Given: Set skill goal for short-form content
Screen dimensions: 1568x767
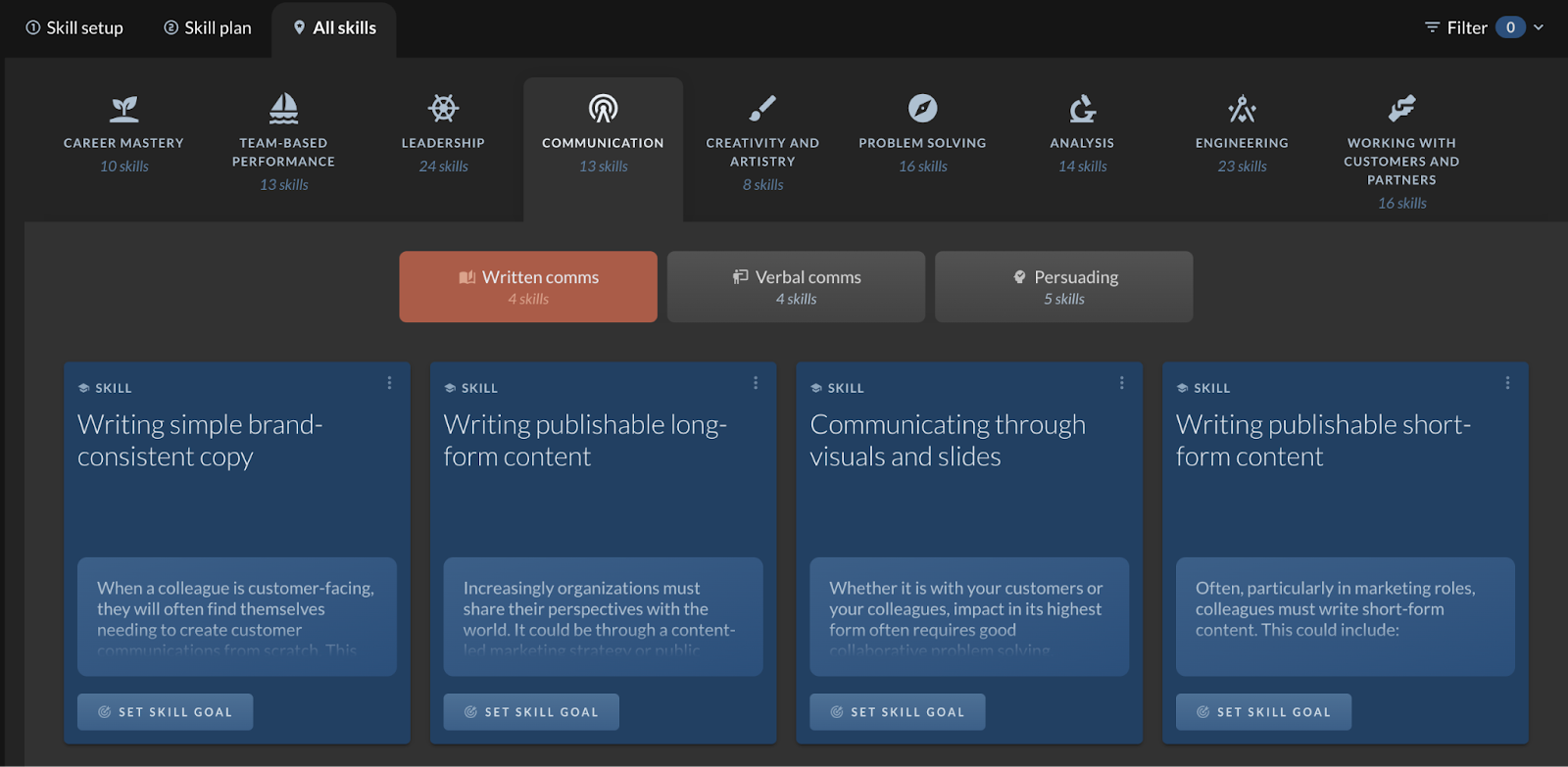Looking at the screenshot, I should point(1263,712).
